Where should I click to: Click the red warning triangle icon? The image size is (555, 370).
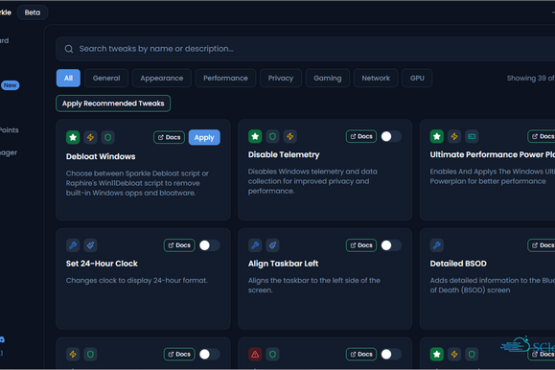point(255,354)
